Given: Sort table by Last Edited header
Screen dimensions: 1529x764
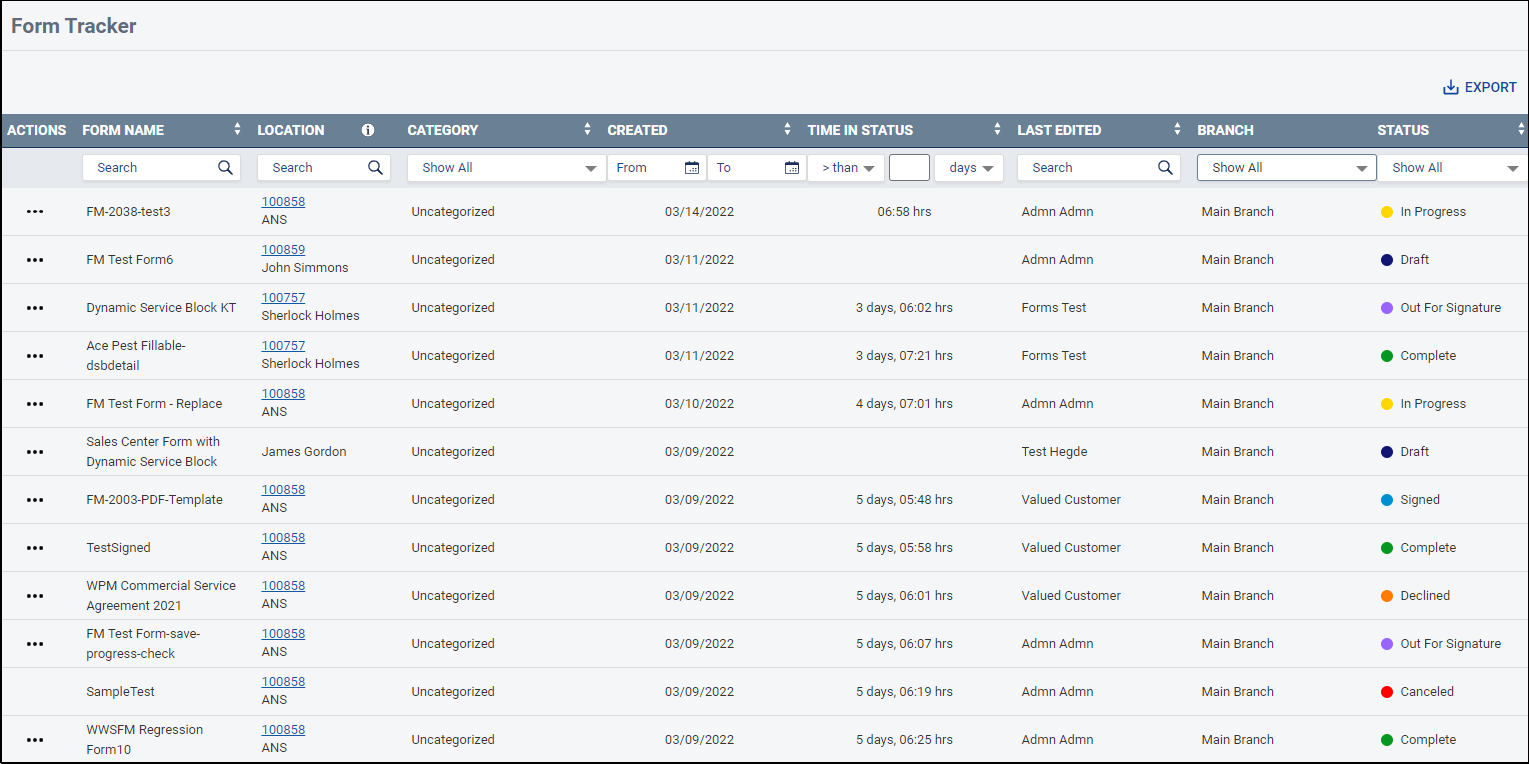Looking at the screenshot, I should (x=1177, y=130).
